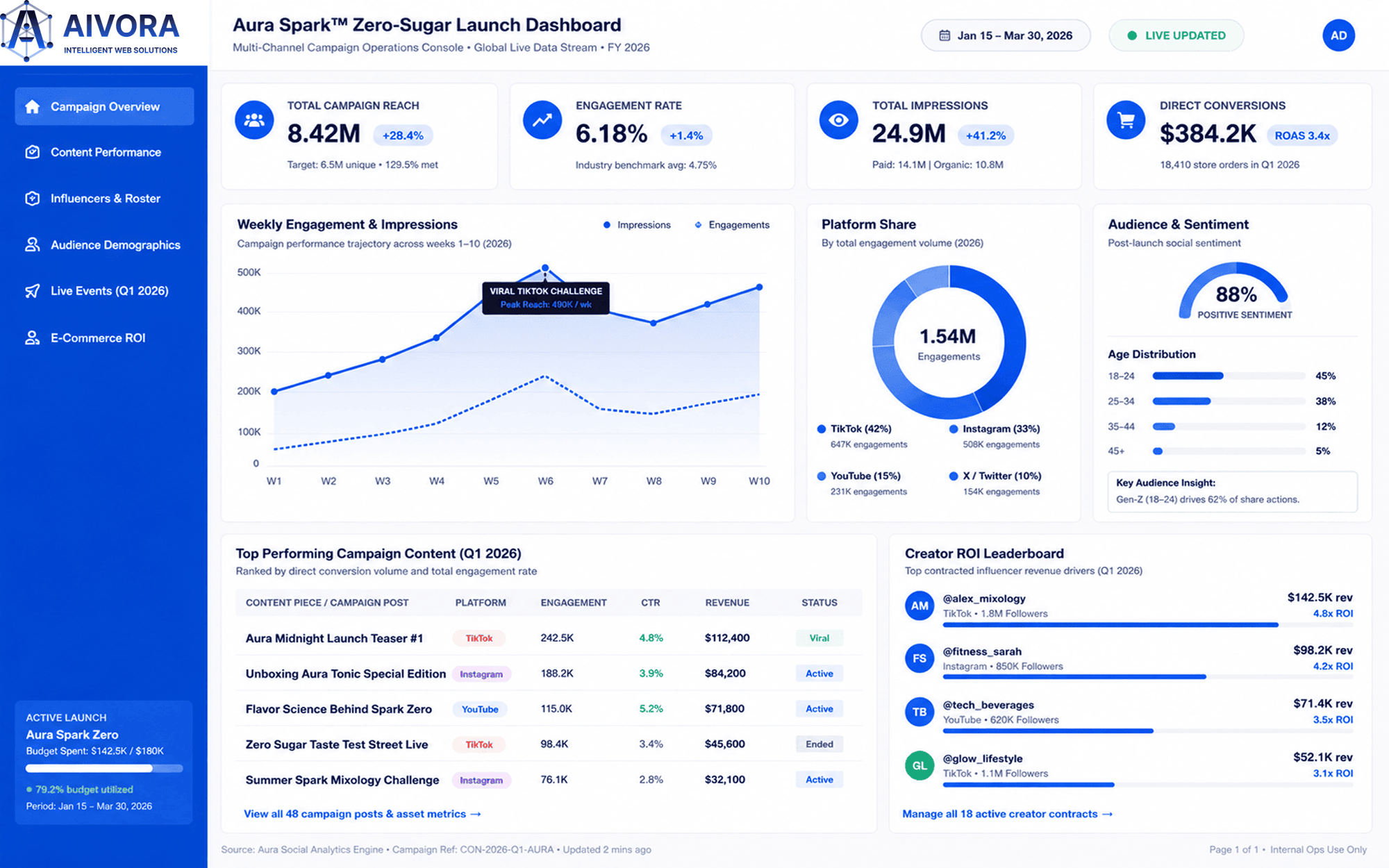Click the AIVORA logo emblem
Image resolution: width=1389 pixels, height=868 pixels.
(x=27, y=31)
